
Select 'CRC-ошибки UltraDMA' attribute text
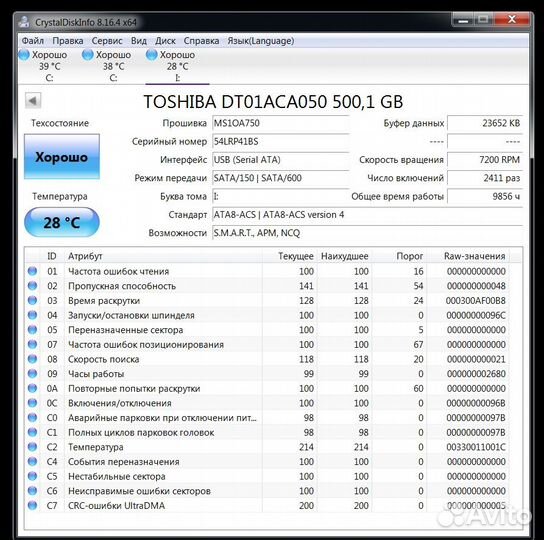coord(117,506)
